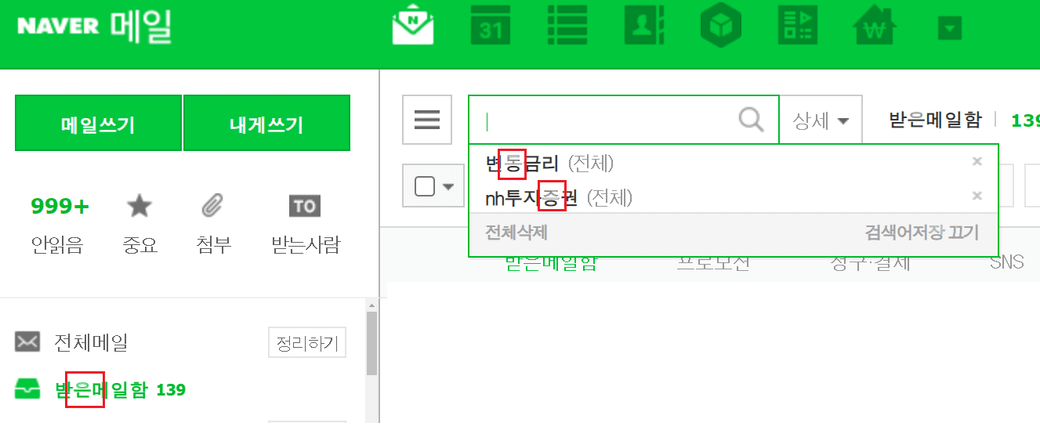Click inside the mail search field
This screenshot has width=1040, height=440.
click(604, 120)
